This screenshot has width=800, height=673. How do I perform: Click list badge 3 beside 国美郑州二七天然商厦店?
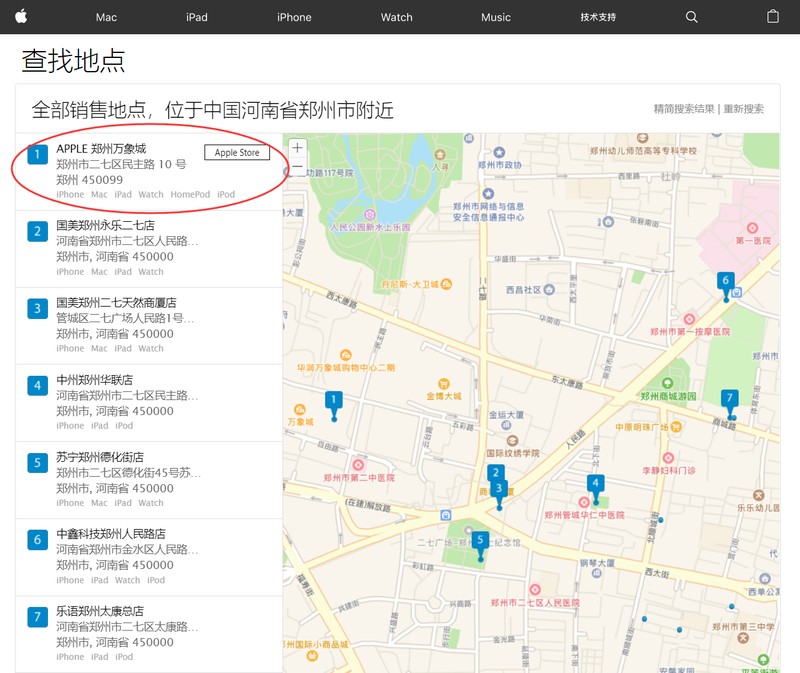click(37, 308)
